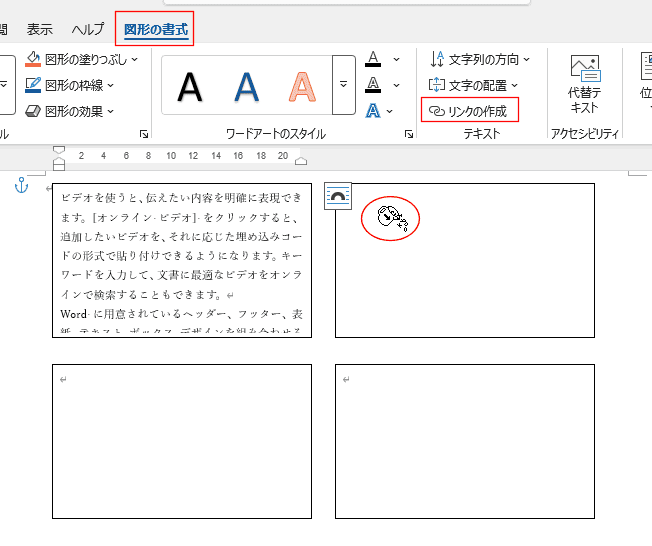
Task: Open the 図形の効果 menu
Action: 72,111
